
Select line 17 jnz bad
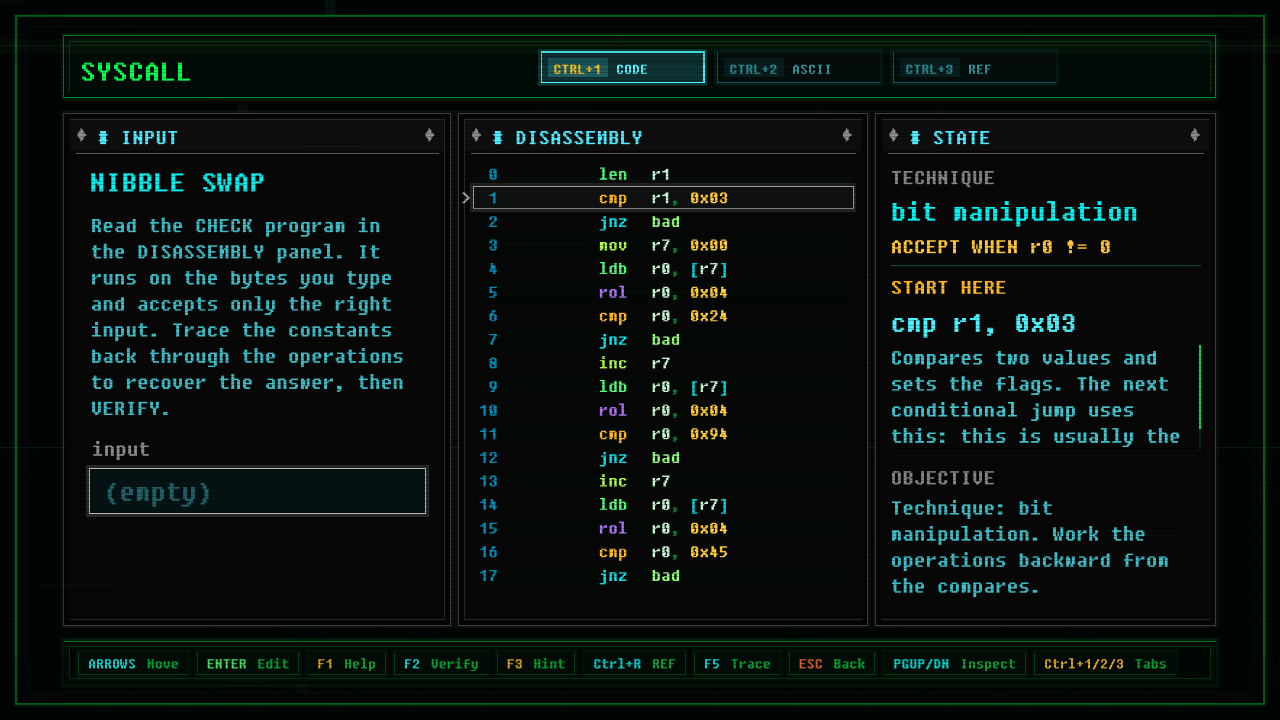662,576
